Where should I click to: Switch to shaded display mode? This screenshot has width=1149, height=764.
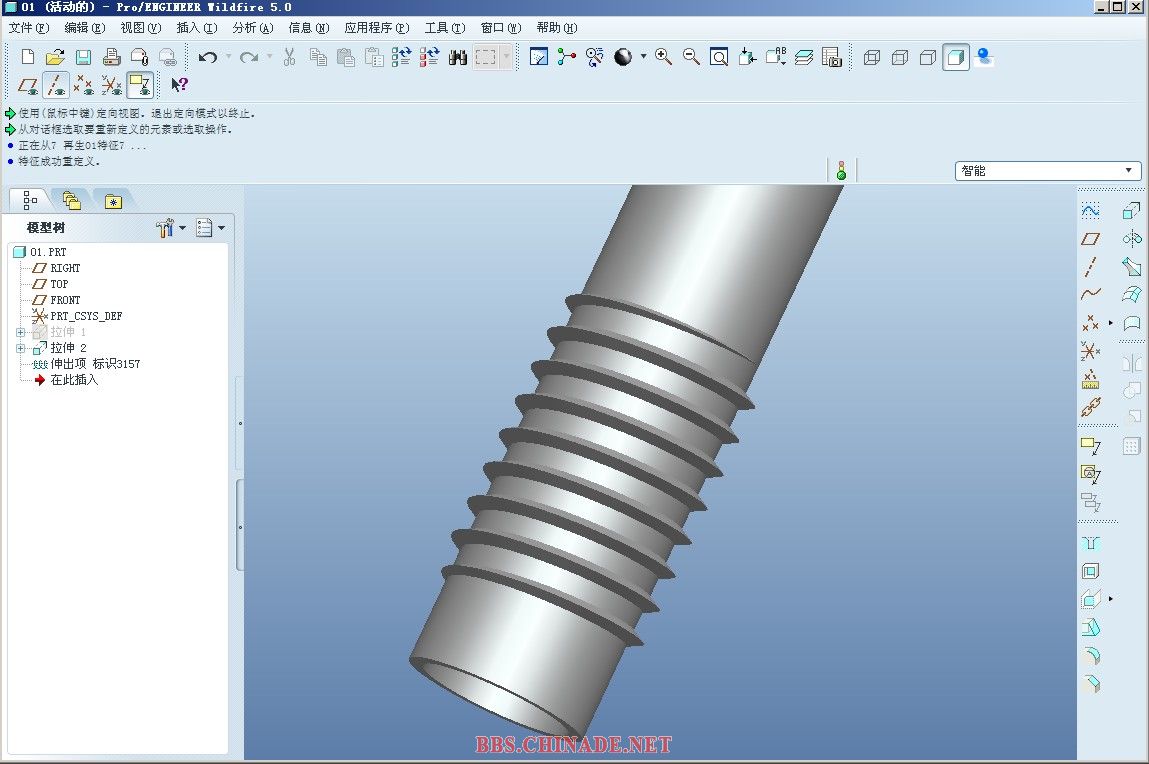click(956, 57)
